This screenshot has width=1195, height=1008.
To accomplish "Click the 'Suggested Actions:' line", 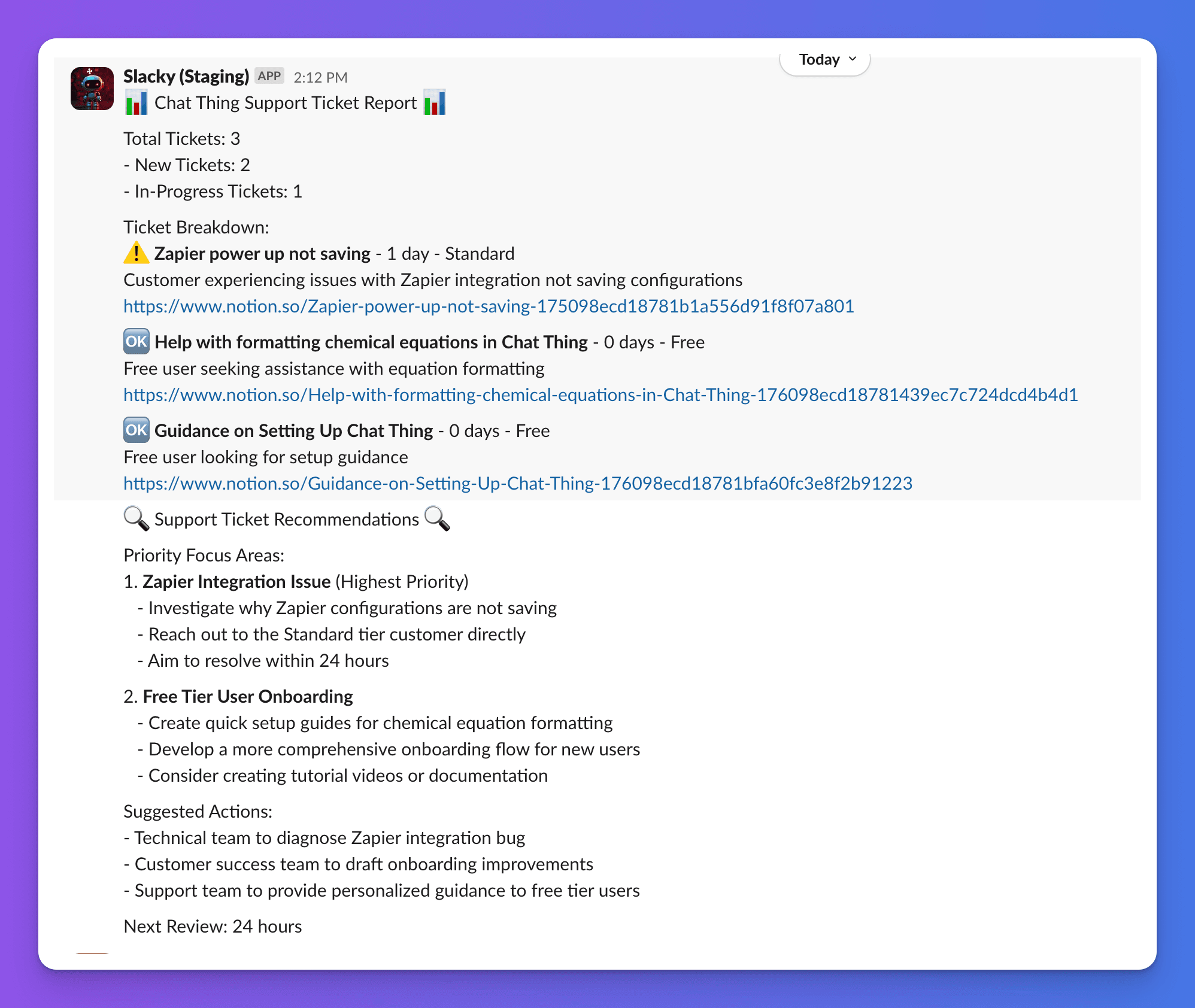I will (198, 812).
